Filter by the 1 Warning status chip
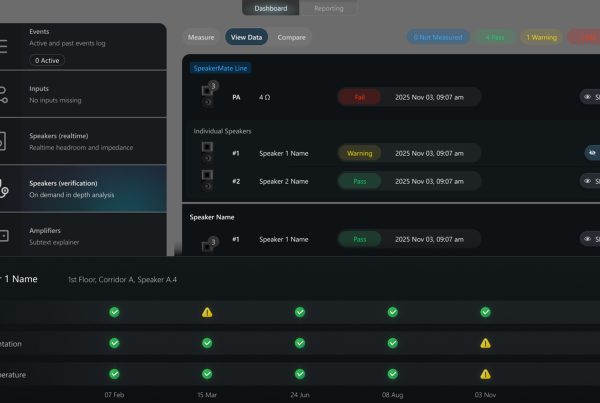Screen dimensions: 600x403 (540, 37)
